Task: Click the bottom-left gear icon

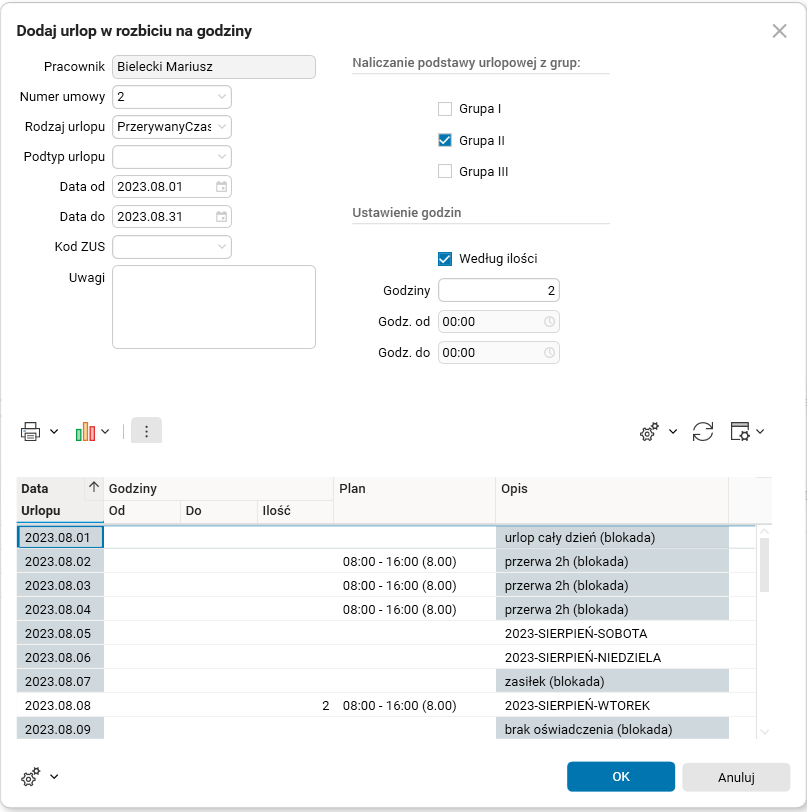Action: click(31, 776)
